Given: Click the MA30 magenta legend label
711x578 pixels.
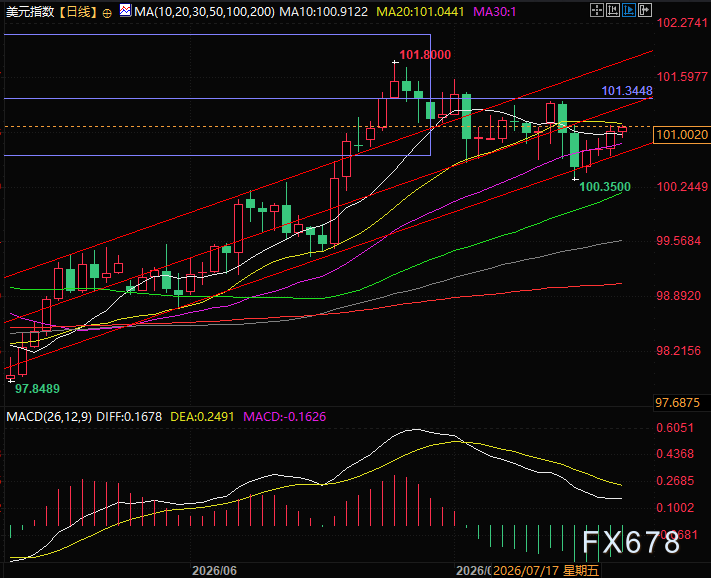Looking at the screenshot, I should 495,12.
